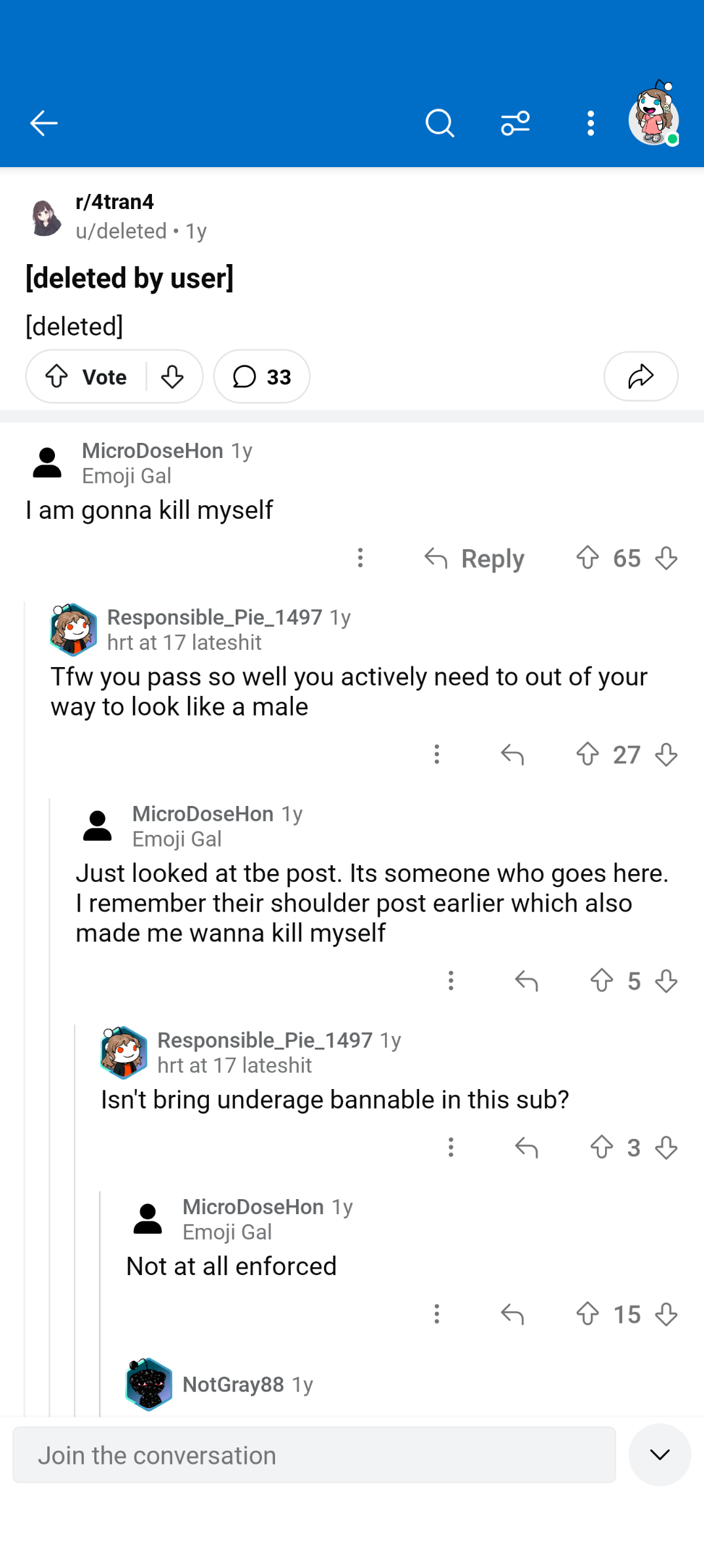Open your profile avatar in the header

pyautogui.click(x=654, y=119)
